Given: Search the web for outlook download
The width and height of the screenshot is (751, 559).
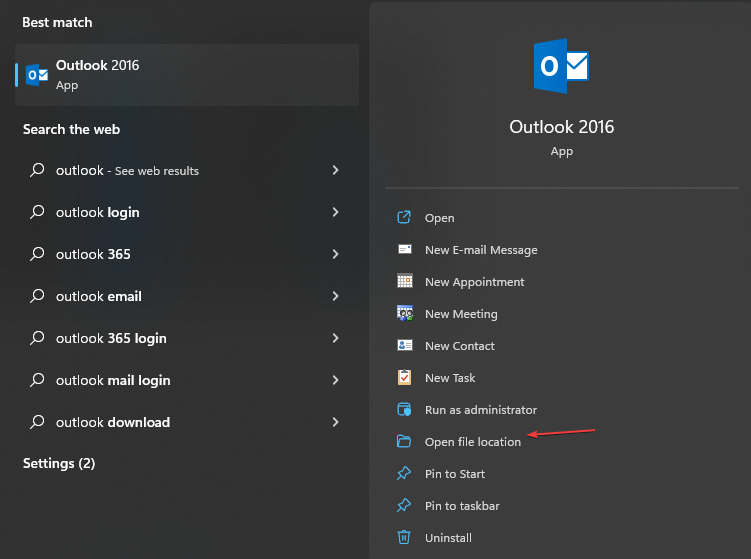Looking at the screenshot, I should tap(113, 422).
